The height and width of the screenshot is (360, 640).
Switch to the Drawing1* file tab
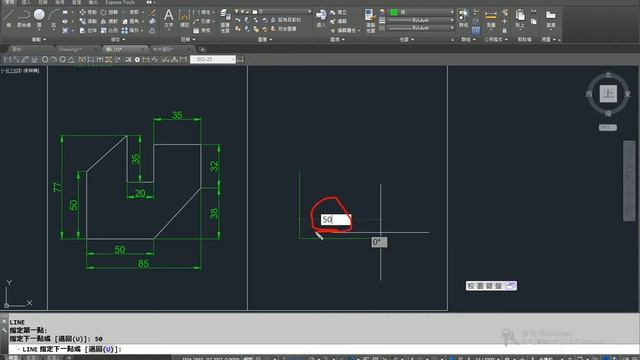click(x=70, y=49)
